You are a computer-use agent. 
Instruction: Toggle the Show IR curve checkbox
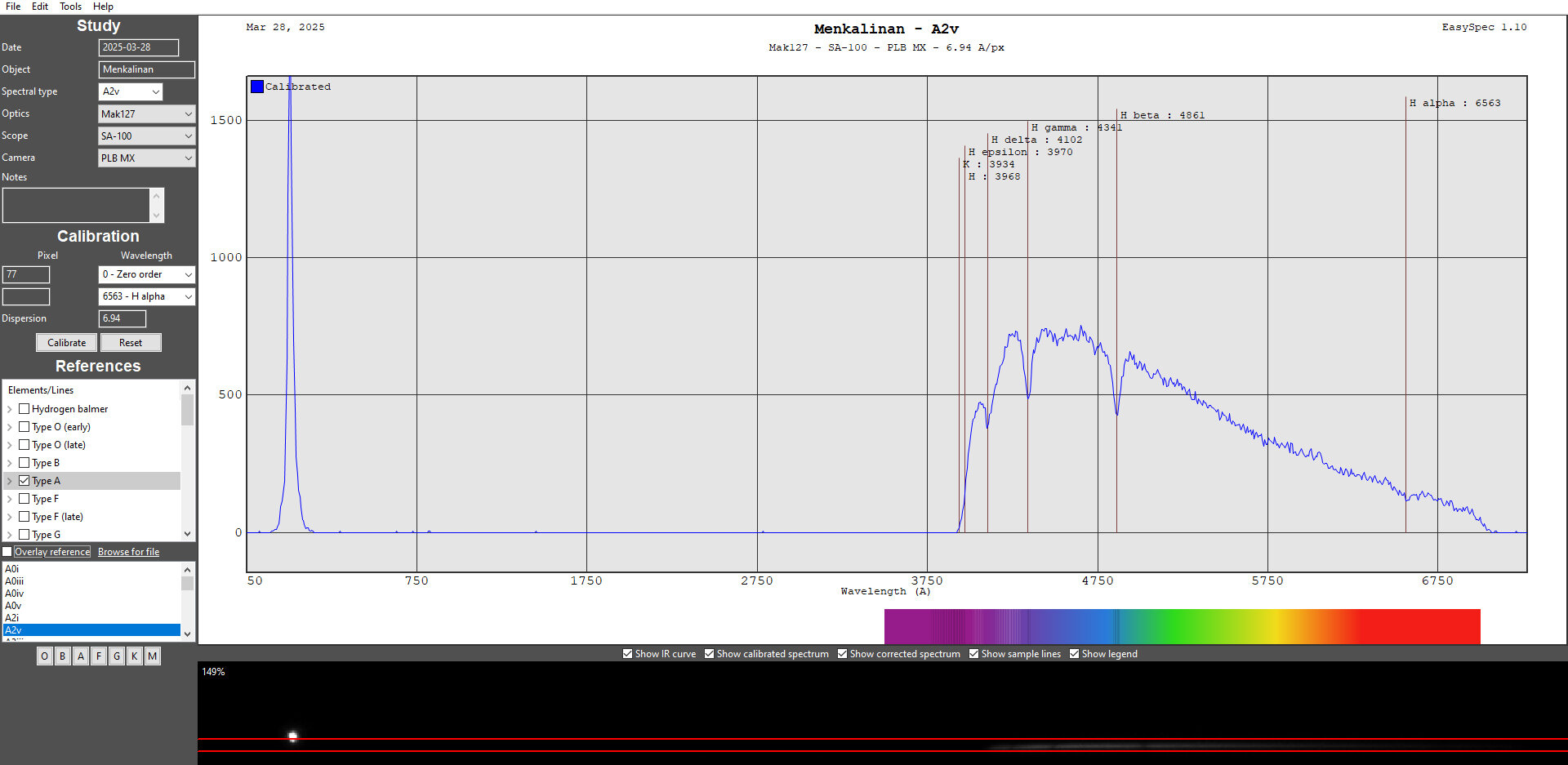click(x=627, y=654)
